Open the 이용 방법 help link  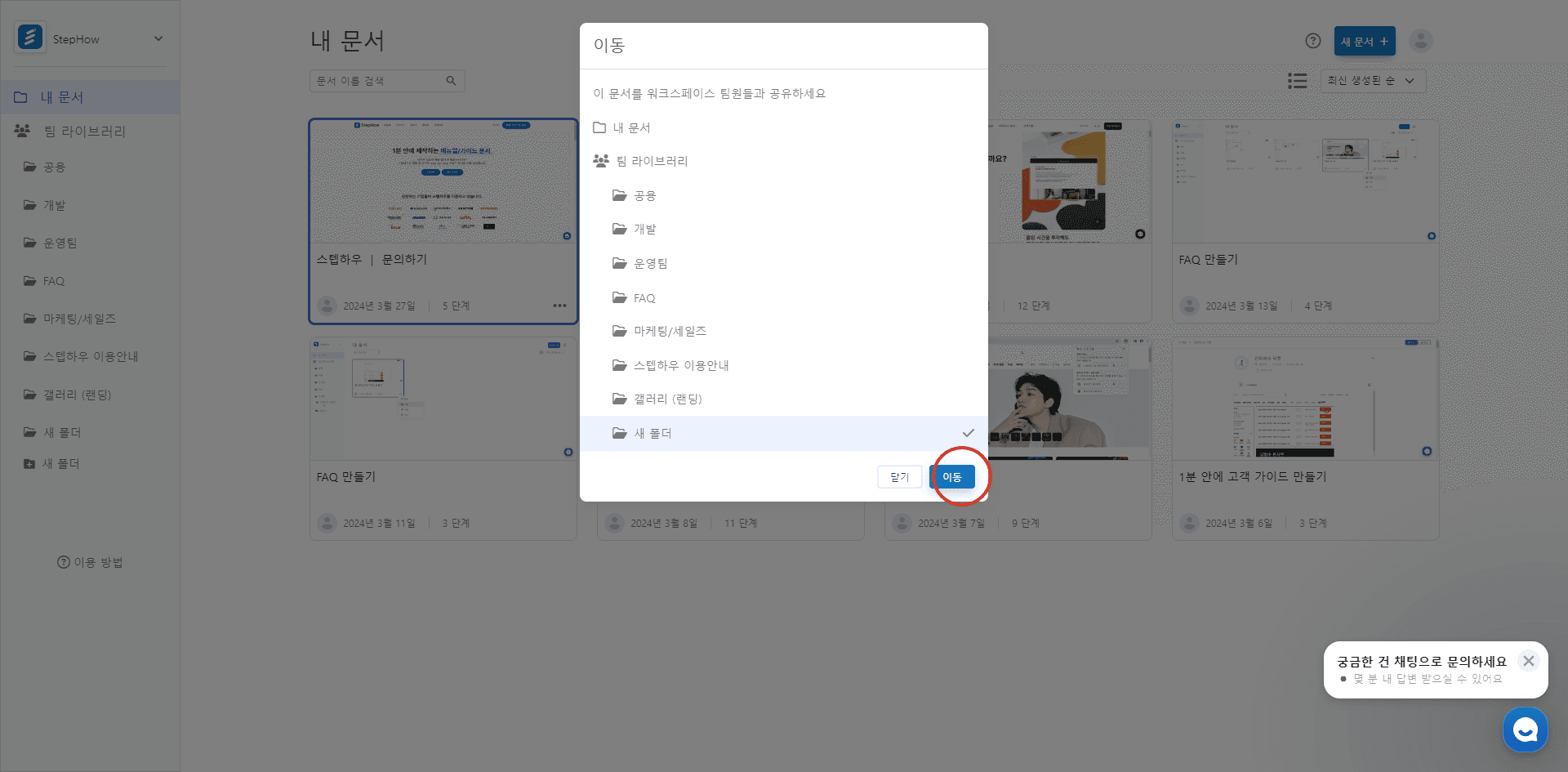pyautogui.click(x=90, y=562)
